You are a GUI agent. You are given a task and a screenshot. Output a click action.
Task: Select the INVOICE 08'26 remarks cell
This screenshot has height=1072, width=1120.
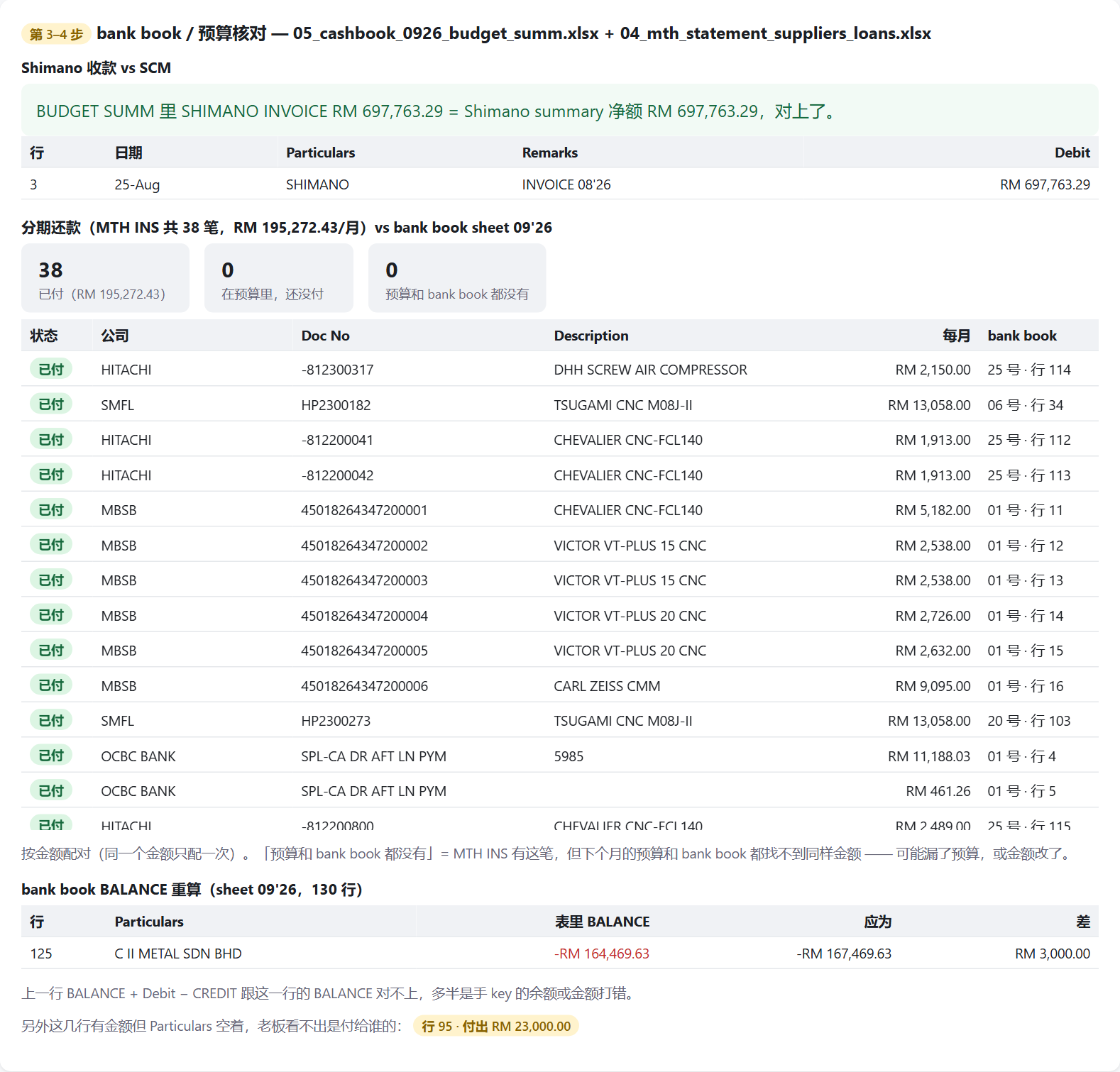[566, 184]
